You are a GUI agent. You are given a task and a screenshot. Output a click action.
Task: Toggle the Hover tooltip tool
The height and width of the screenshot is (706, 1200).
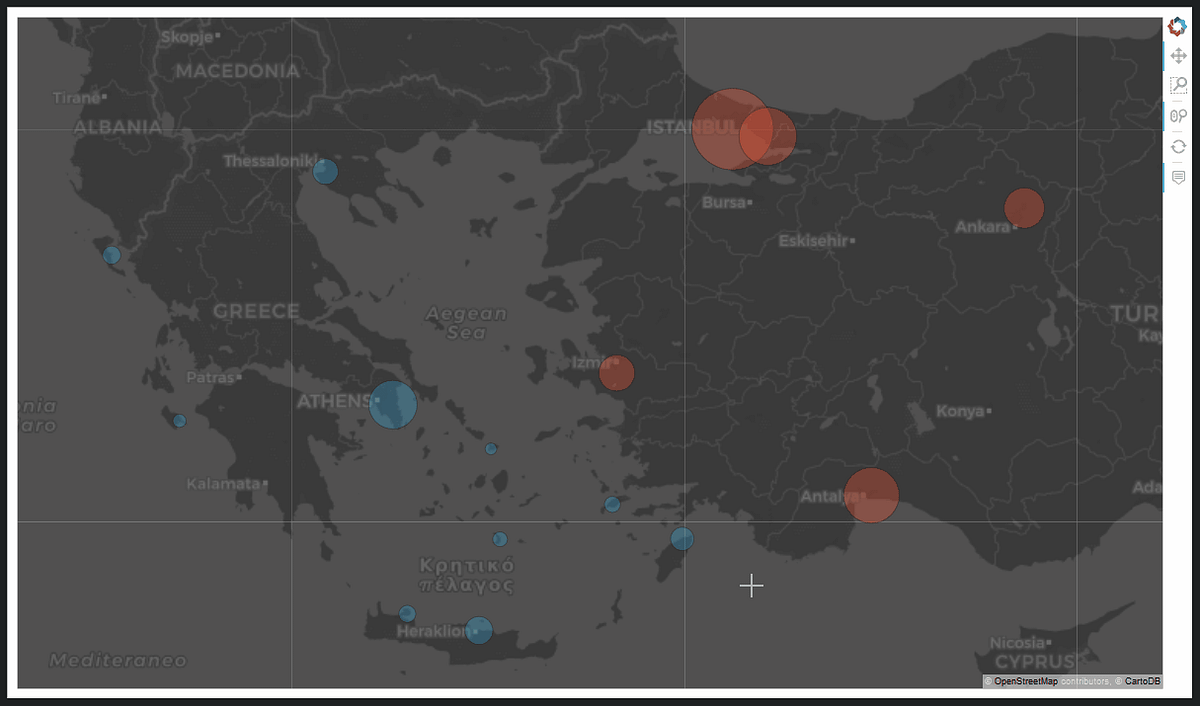1177,177
